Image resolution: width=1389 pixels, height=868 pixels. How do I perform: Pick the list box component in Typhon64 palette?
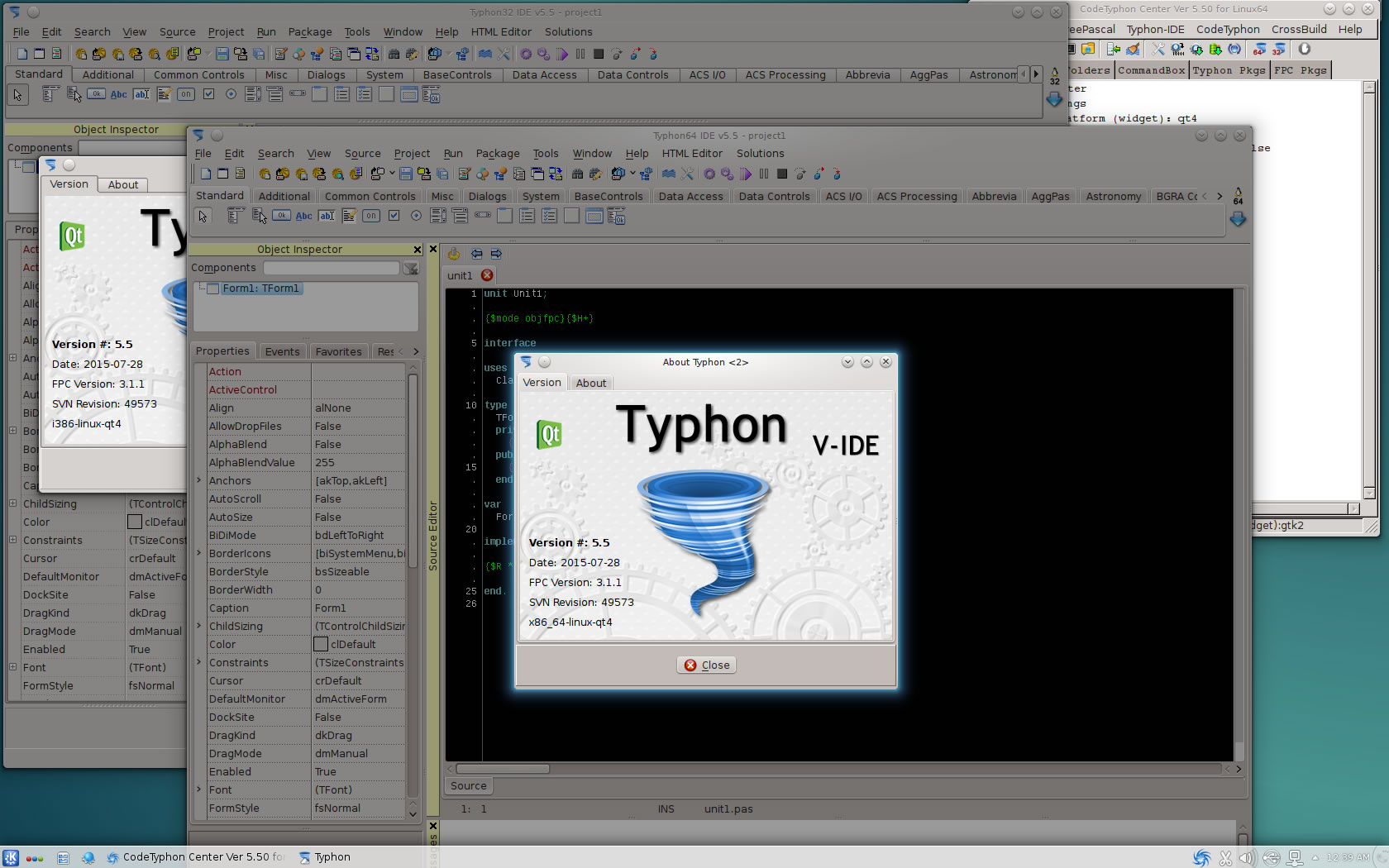pyautogui.click(x=438, y=216)
